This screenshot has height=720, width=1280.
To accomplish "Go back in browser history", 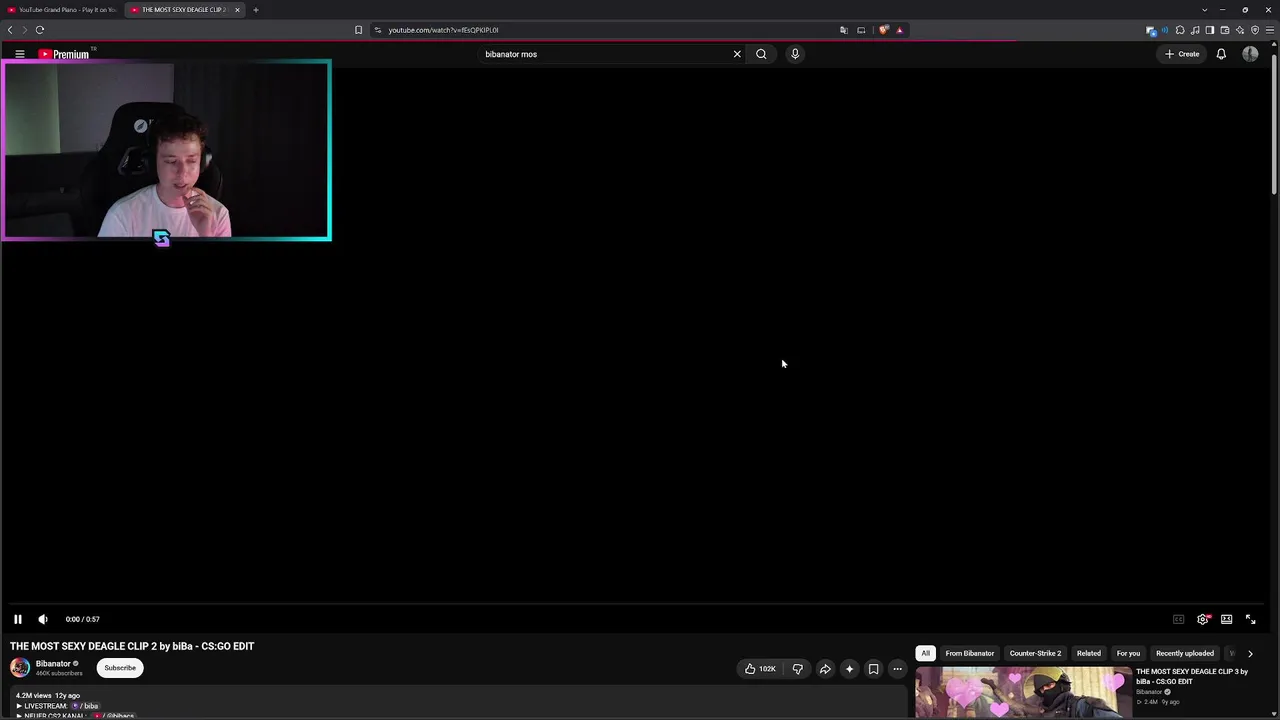I will 10,30.
